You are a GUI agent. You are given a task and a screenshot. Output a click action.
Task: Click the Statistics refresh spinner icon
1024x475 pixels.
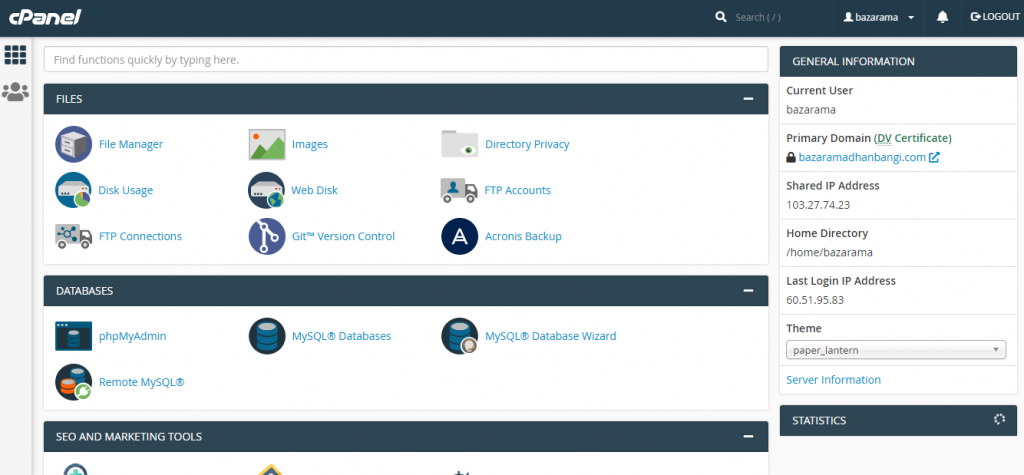[999, 419]
